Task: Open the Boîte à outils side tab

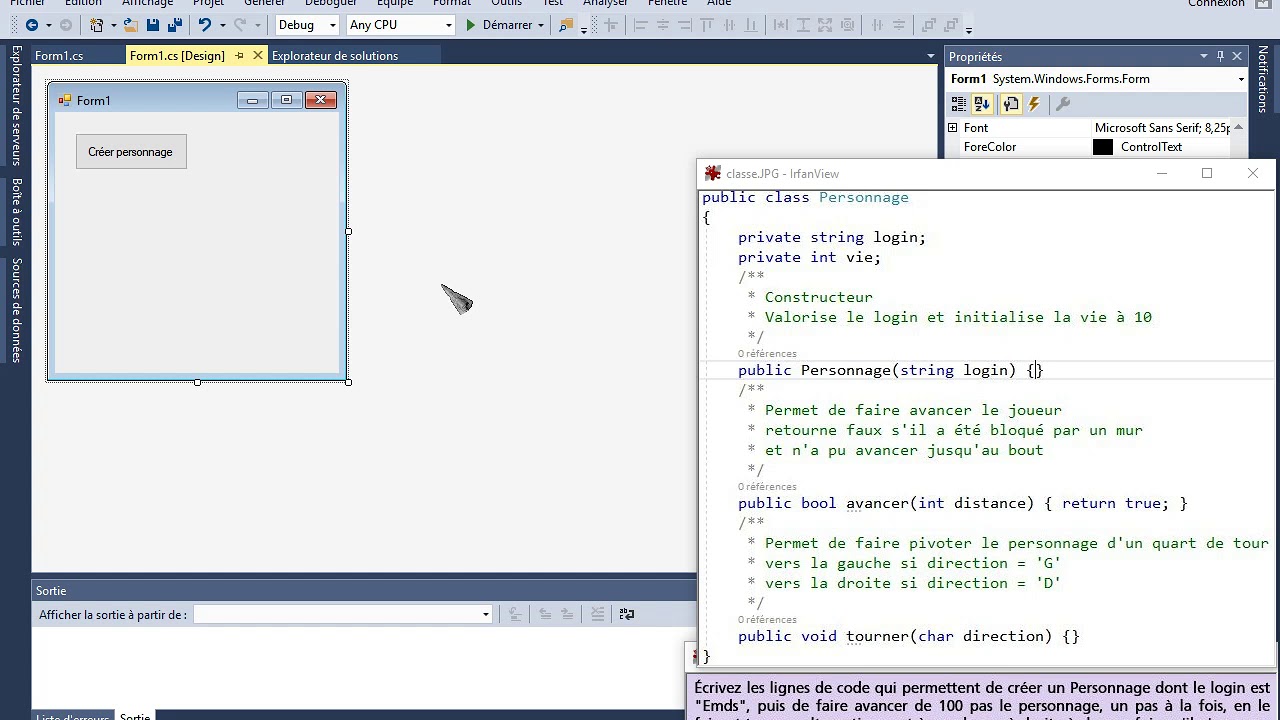Action: (17, 211)
